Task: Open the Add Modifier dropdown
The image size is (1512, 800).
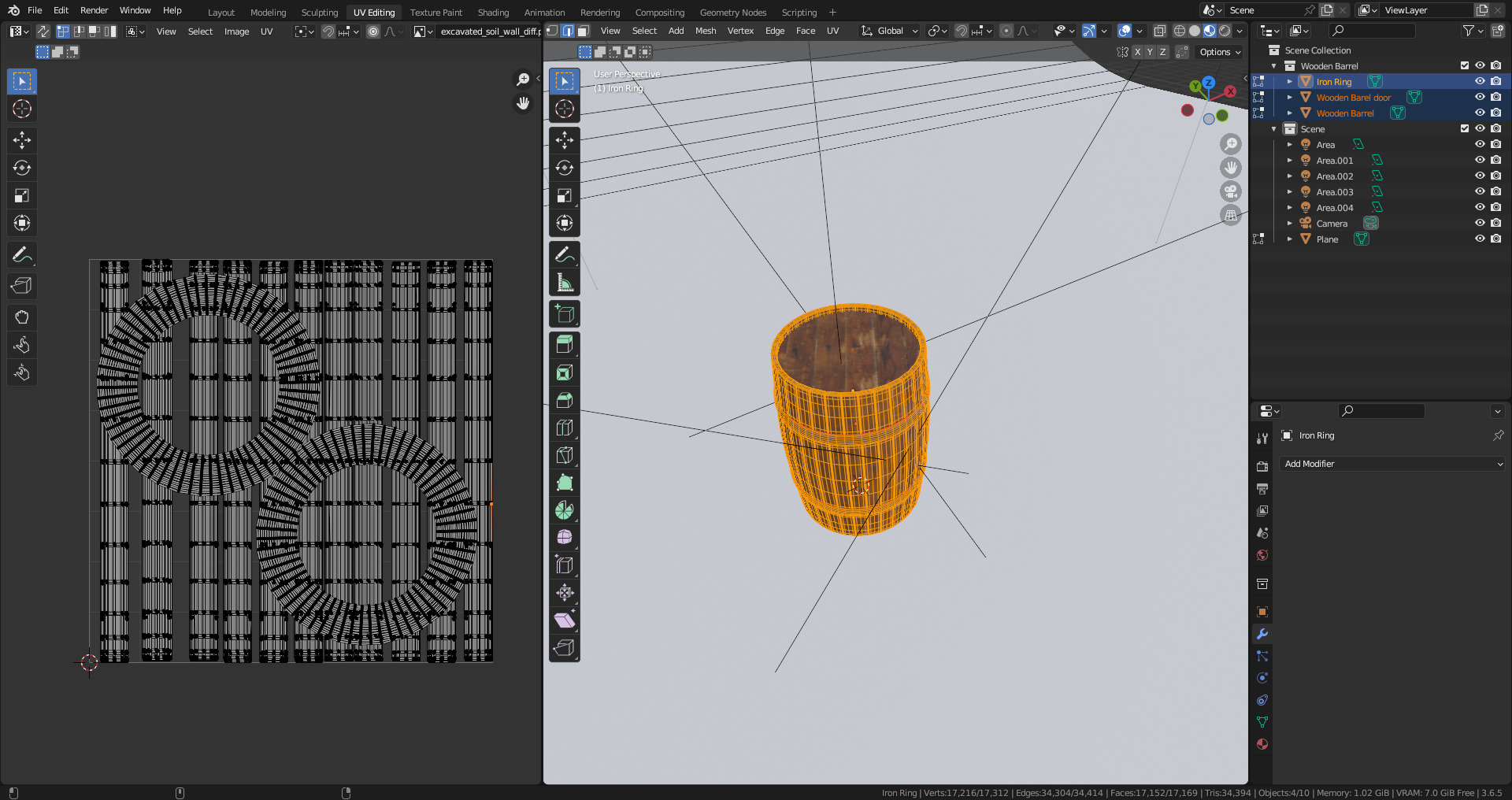Action: coord(1392,464)
